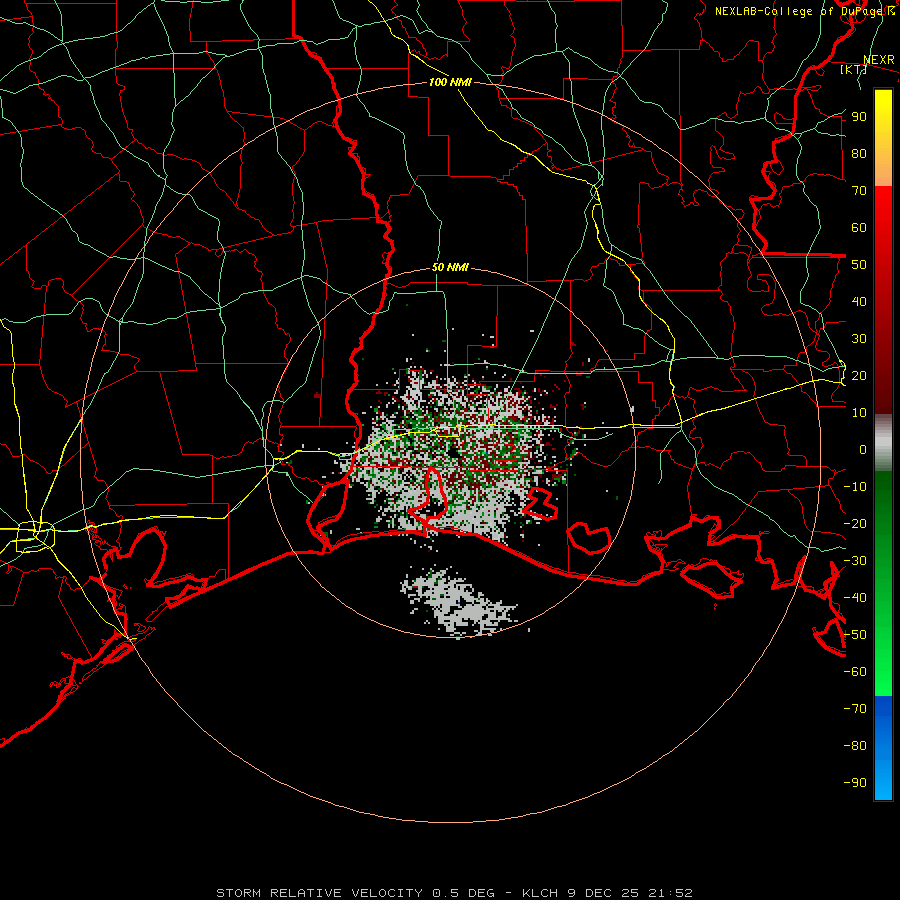Click the dark green -20 kt color band
The image size is (900, 900).
[883, 523]
